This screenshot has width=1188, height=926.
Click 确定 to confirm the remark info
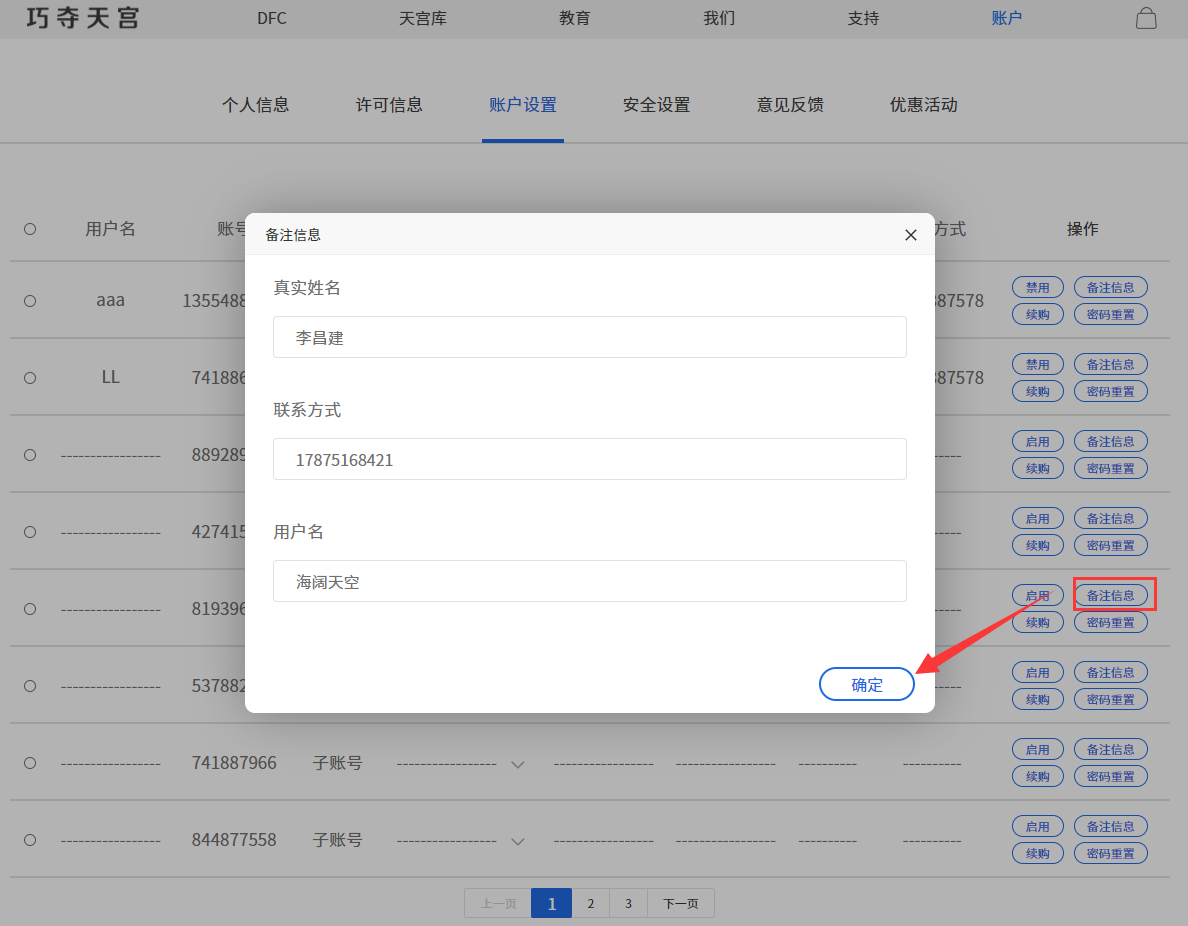(x=866, y=684)
